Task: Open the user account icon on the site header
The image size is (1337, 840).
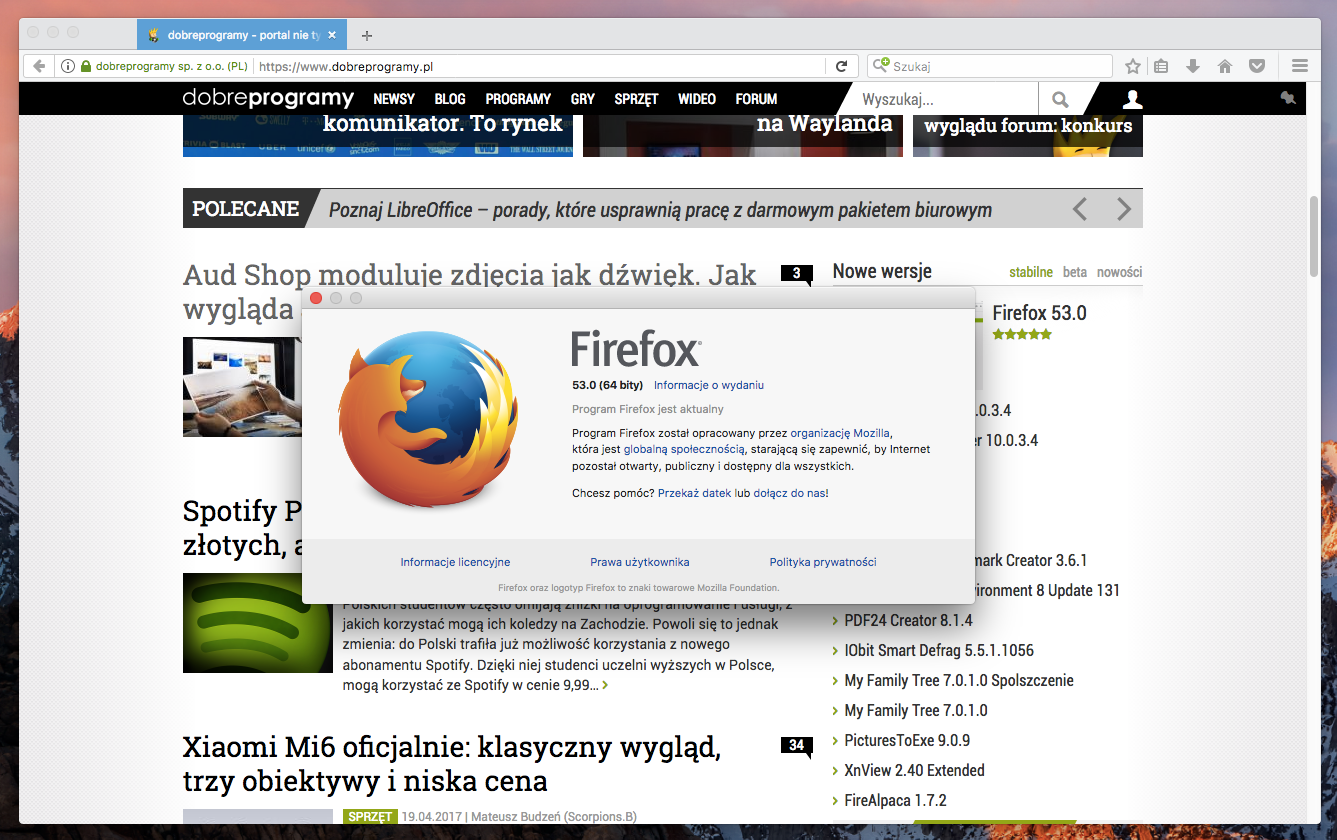Action: pyautogui.click(x=1132, y=99)
